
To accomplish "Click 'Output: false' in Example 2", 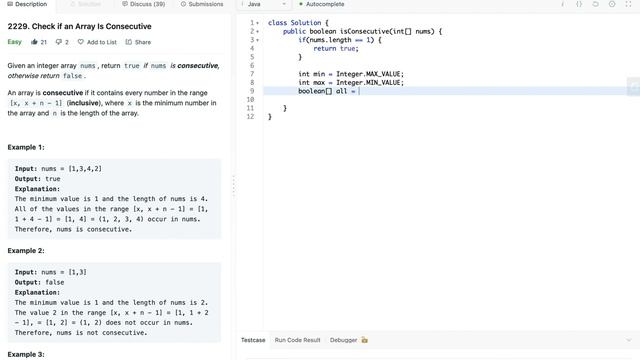I will coord(39,282).
